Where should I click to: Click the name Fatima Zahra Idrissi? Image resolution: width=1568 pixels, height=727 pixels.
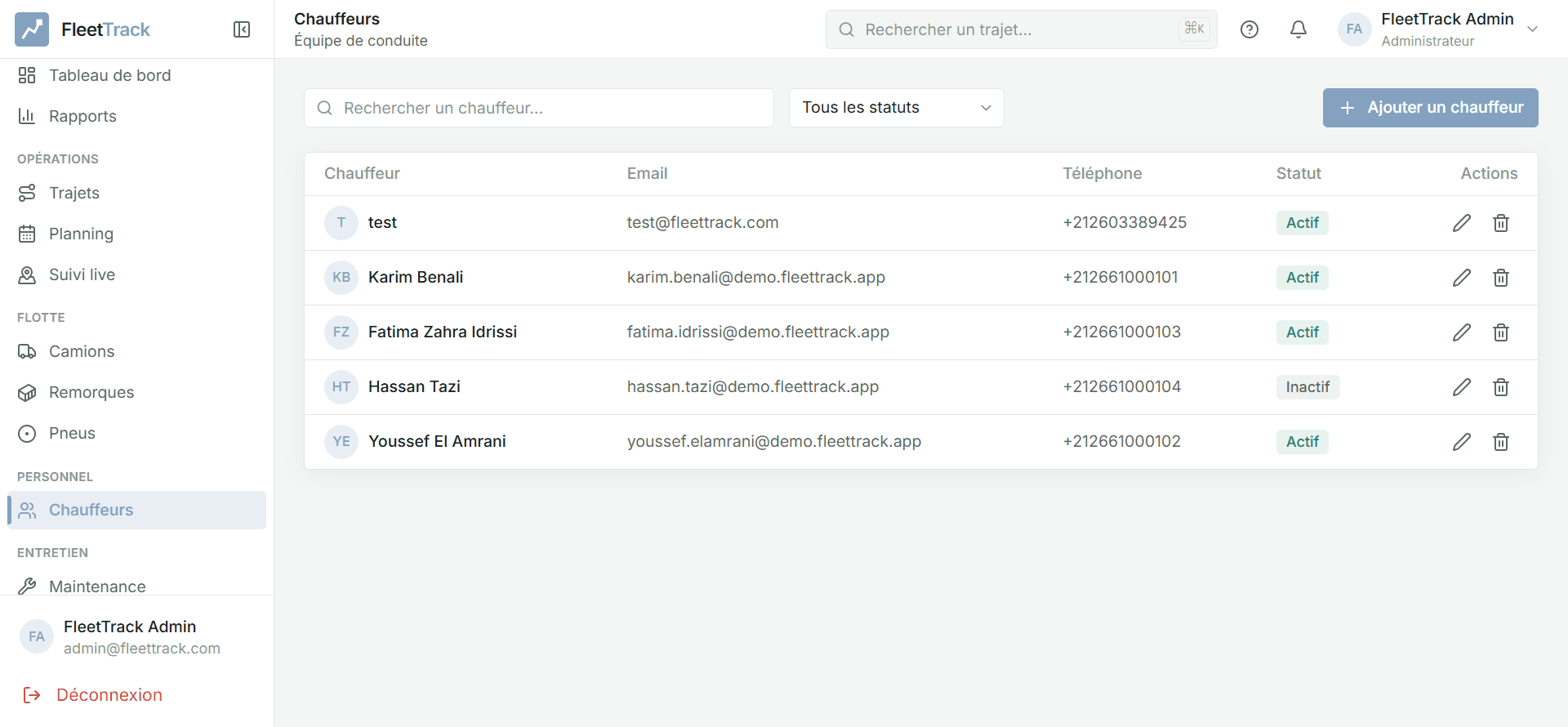pos(443,332)
